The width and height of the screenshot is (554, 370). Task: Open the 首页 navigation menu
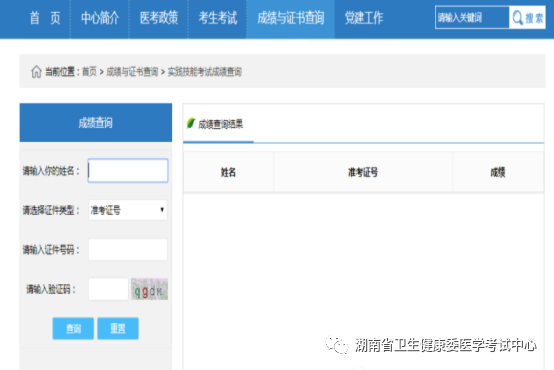click(x=45, y=18)
